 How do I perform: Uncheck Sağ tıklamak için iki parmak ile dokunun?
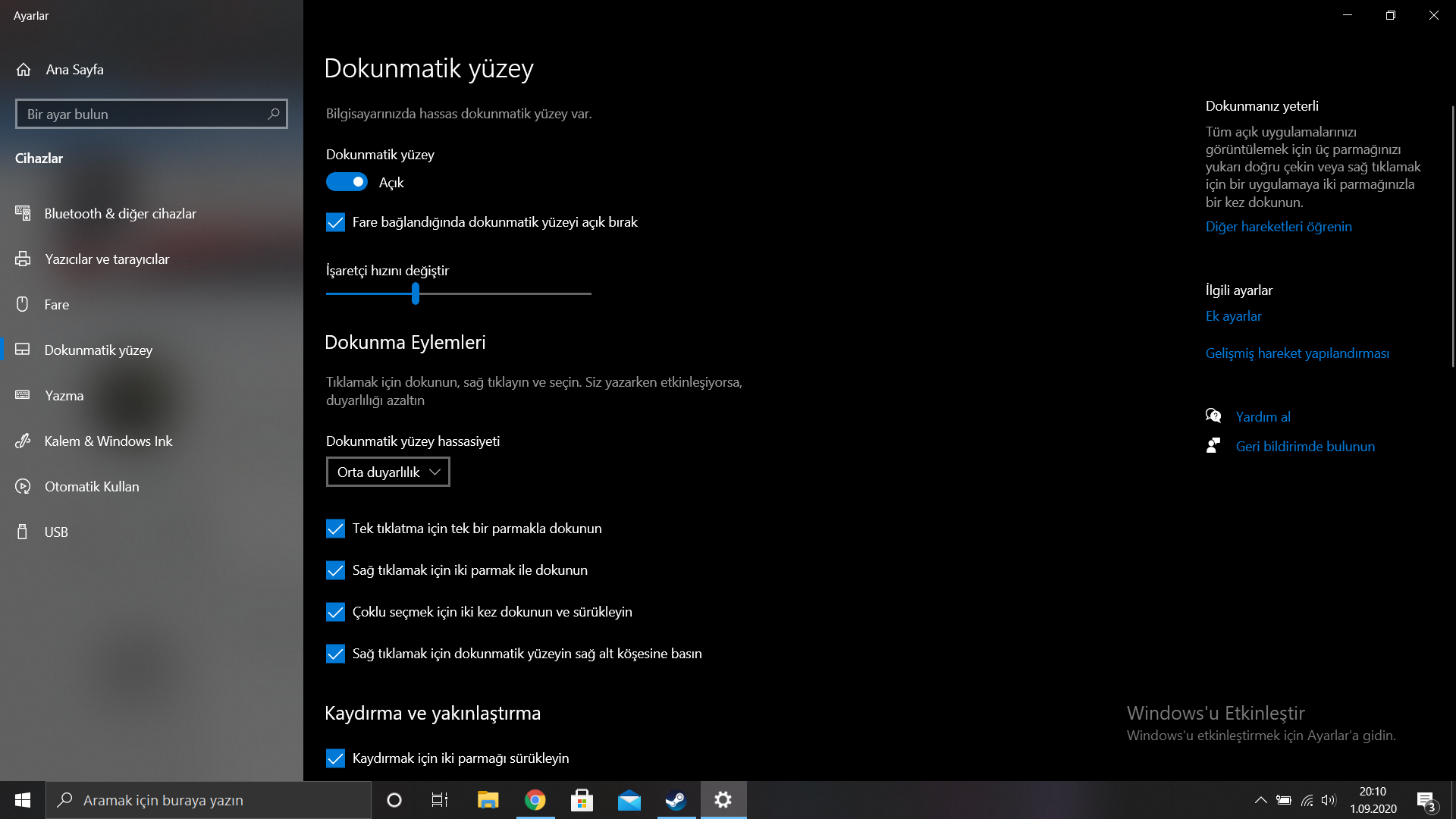[x=335, y=570]
